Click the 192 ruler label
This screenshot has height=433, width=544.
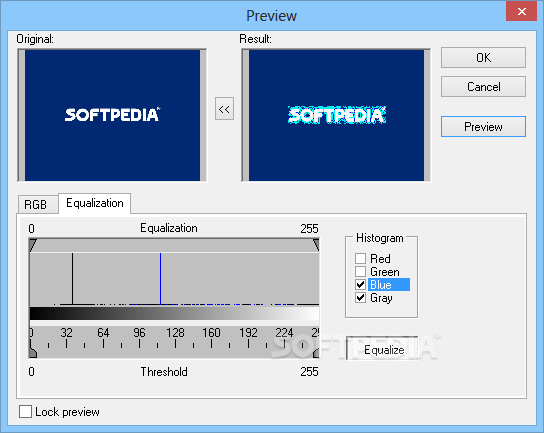(248, 333)
